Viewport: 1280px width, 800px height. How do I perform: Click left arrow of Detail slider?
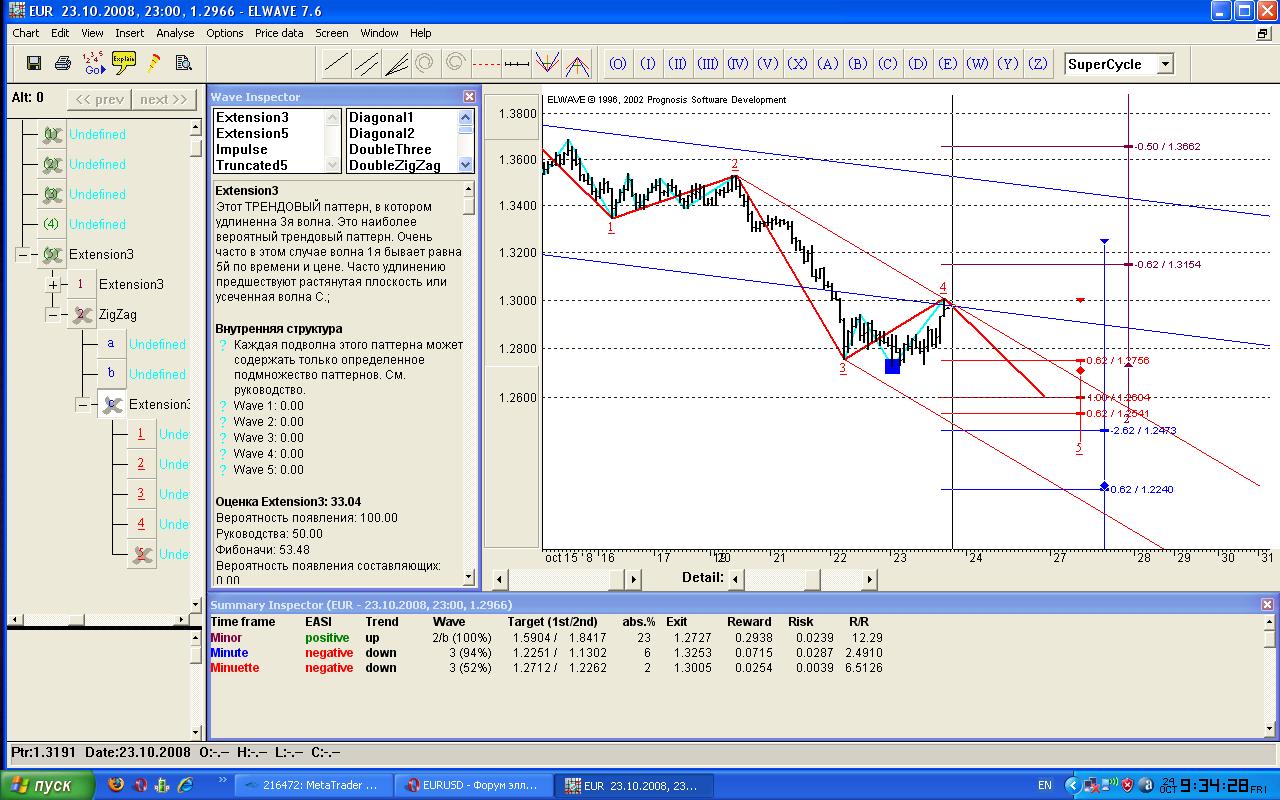tap(736, 579)
